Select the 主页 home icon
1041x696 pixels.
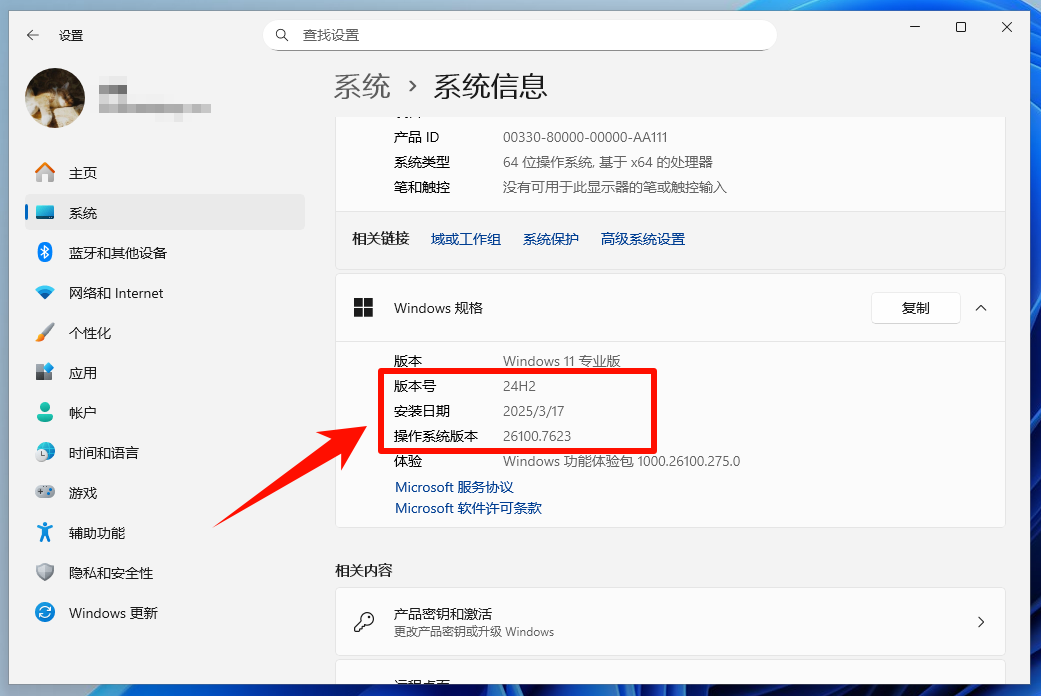tap(44, 173)
